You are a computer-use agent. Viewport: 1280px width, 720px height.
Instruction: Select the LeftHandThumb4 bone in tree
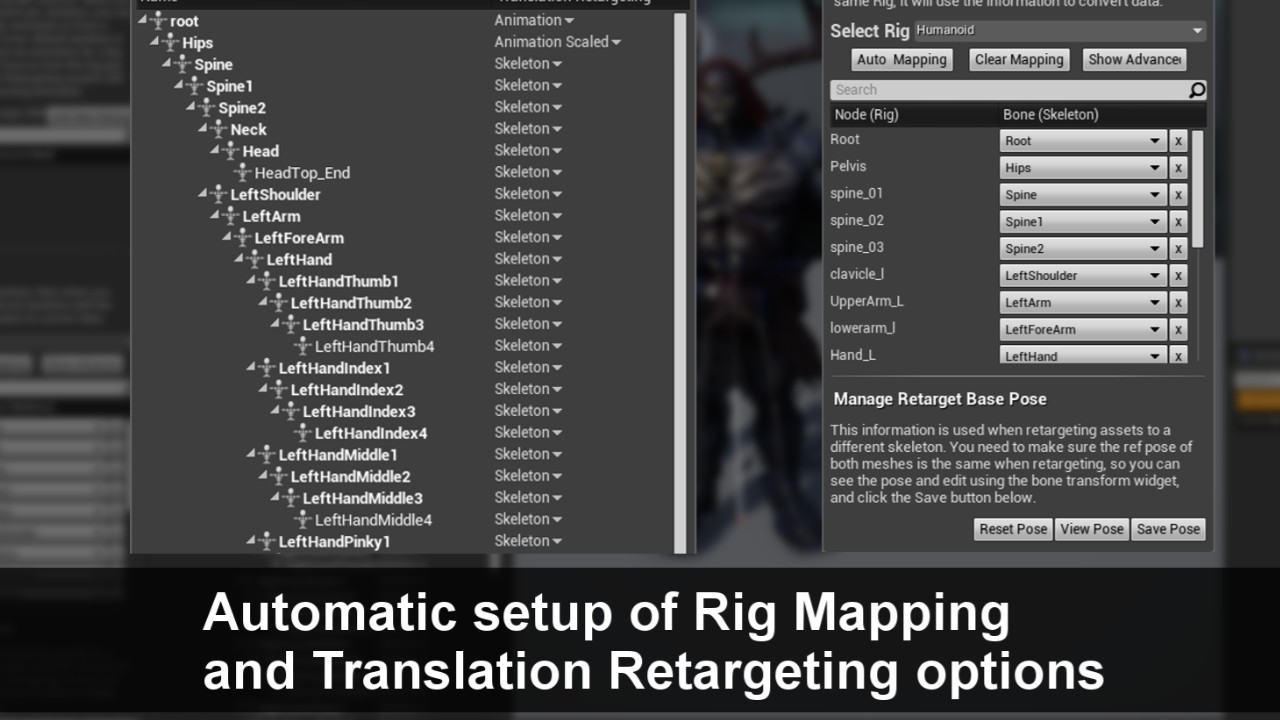click(374, 347)
